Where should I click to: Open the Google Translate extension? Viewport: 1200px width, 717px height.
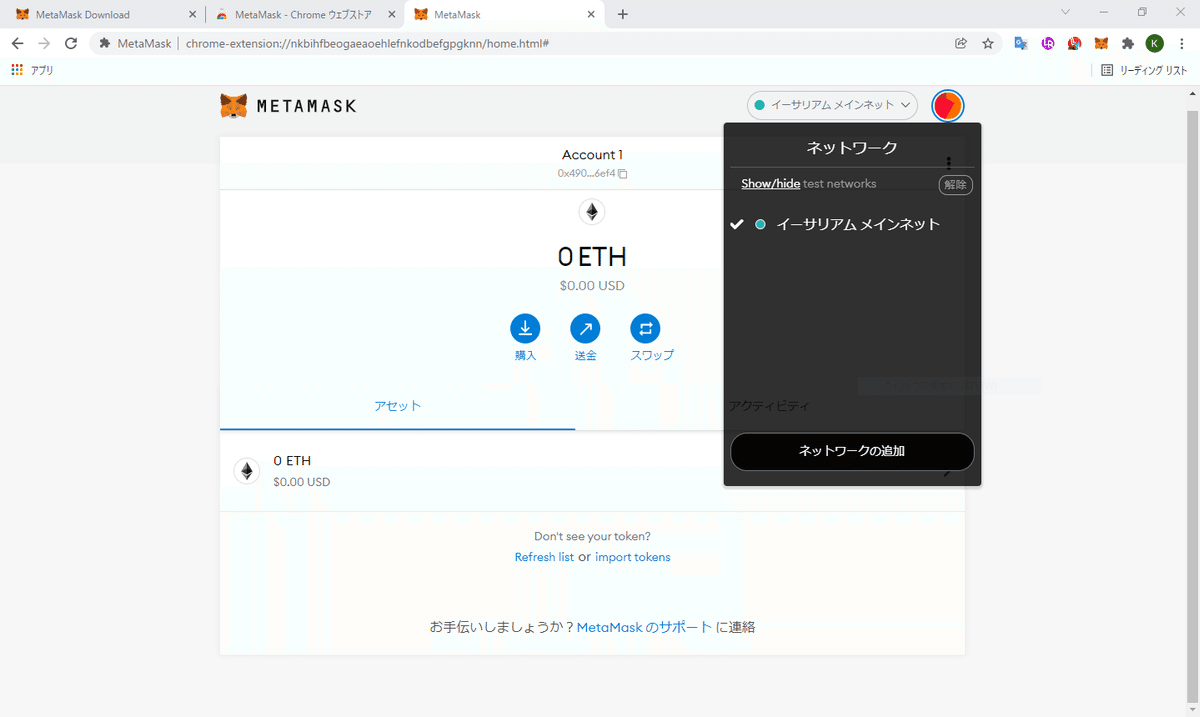click(x=1021, y=43)
